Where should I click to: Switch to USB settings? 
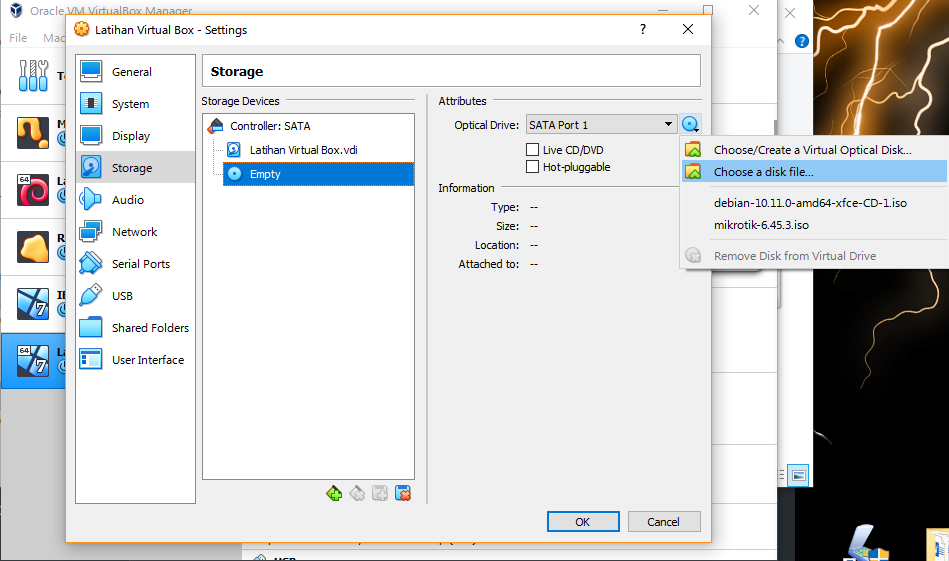coord(122,296)
